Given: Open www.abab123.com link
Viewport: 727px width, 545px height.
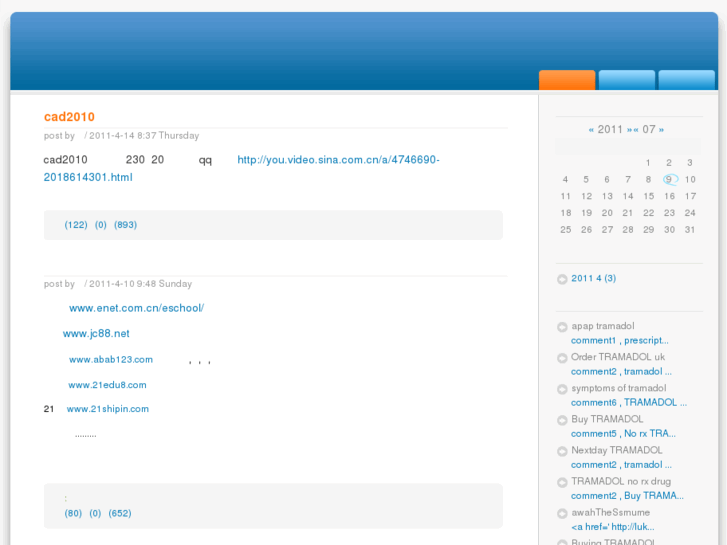Looking at the screenshot, I should point(111,359).
